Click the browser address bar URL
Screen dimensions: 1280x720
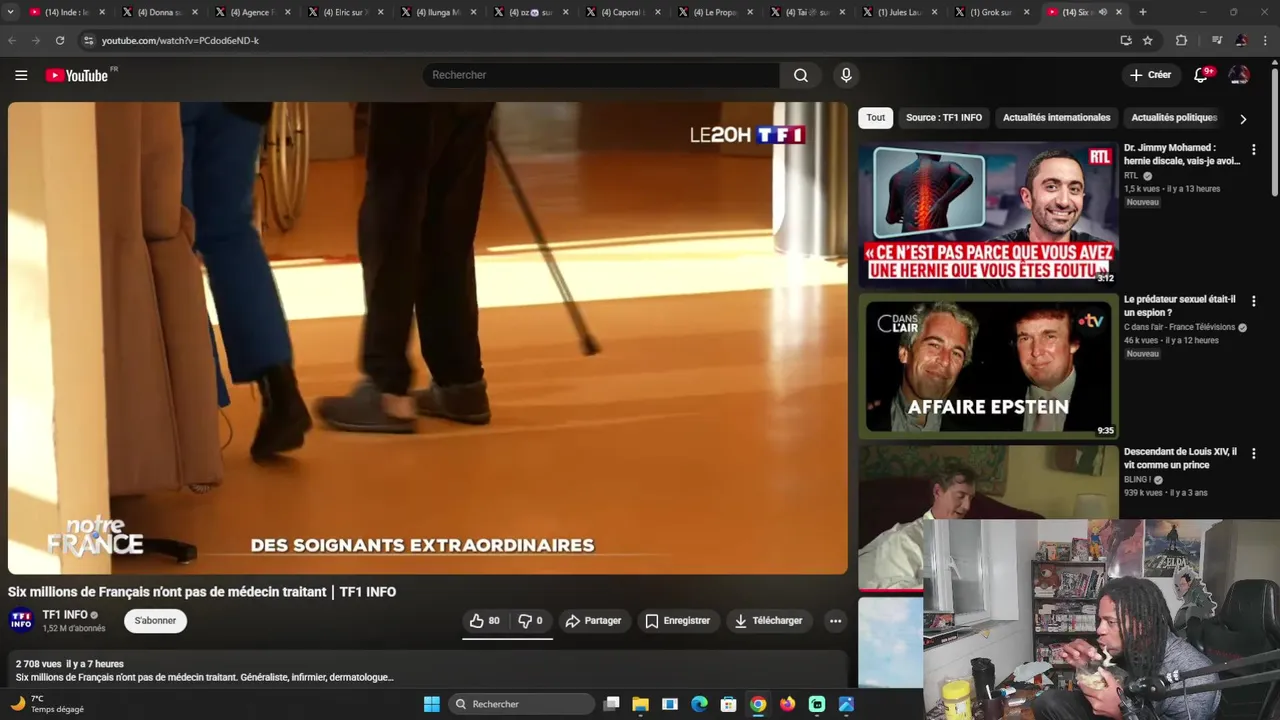coord(180,40)
